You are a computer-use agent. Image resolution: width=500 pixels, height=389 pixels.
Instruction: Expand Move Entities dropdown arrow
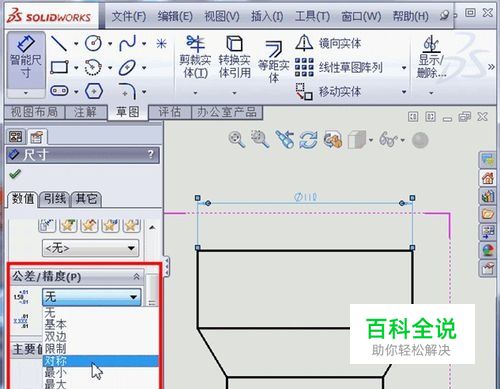pos(404,92)
